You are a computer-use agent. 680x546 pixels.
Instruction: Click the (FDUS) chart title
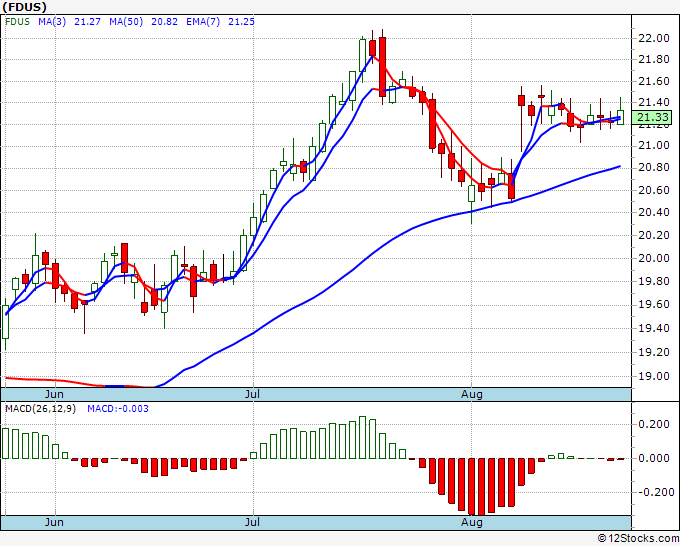[x=24, y=7]
